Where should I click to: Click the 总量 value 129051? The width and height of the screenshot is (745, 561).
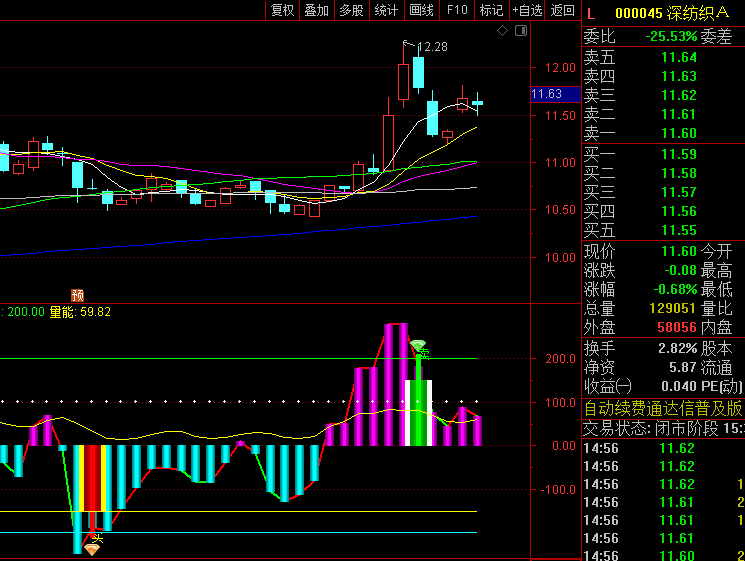coord(672,308)
